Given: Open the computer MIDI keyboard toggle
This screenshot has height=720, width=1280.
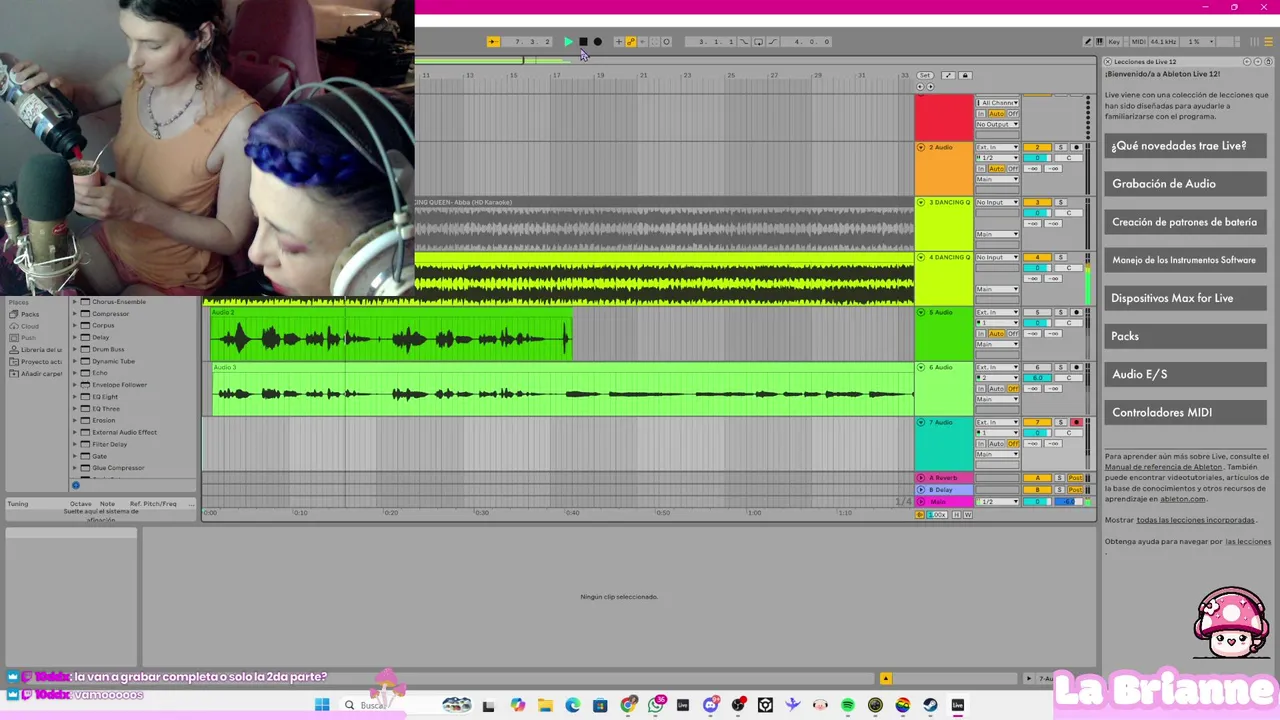Looking at the screenshot, I should 1099,42.
